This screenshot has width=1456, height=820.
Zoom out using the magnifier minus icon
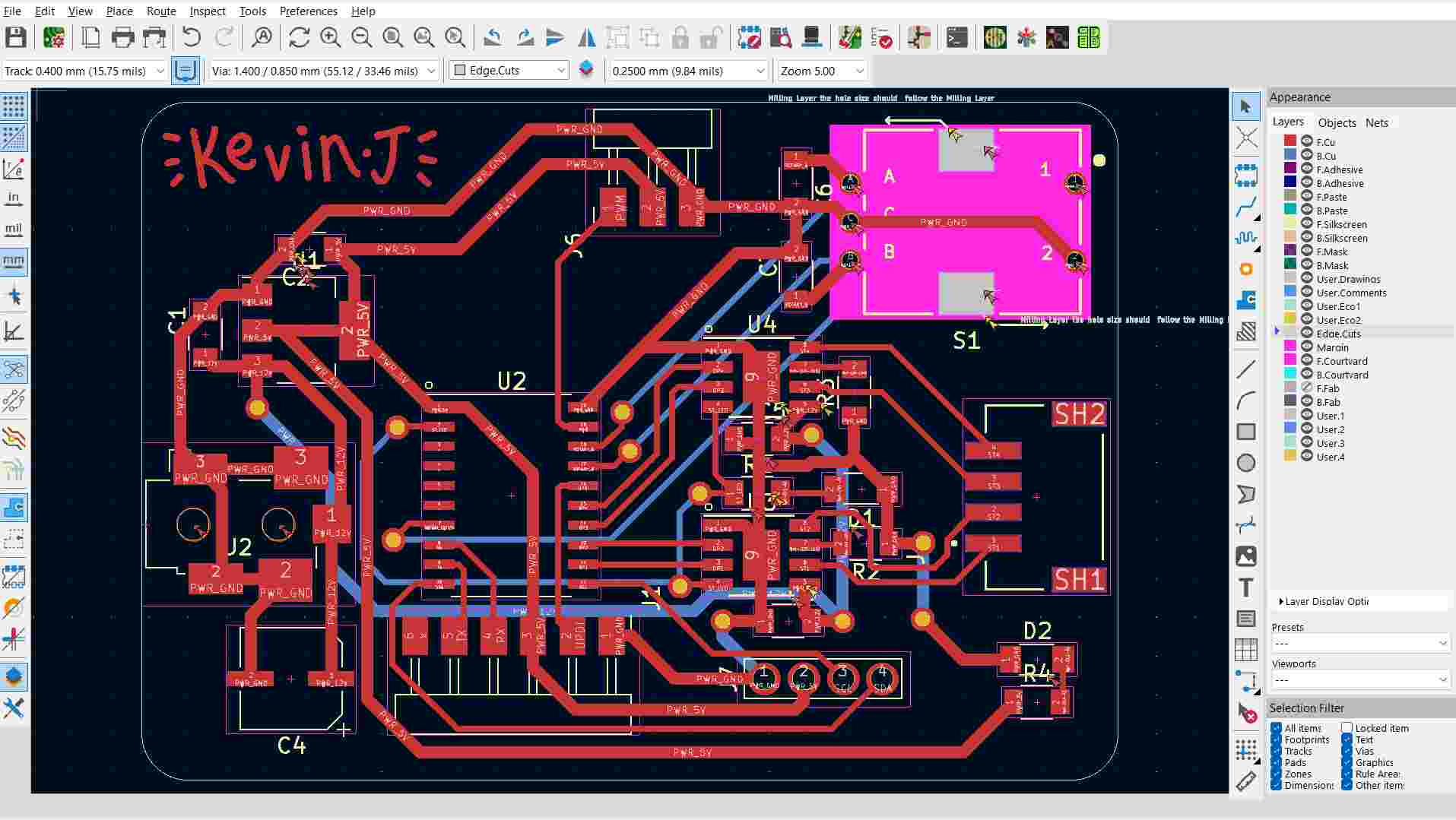click(x=362, y=37)
